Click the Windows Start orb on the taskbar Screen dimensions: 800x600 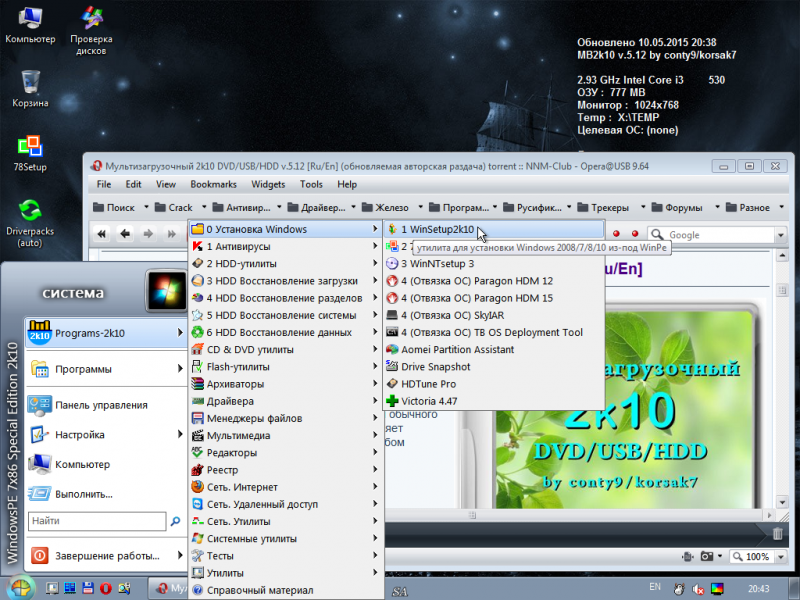click(x=20, y=588)
